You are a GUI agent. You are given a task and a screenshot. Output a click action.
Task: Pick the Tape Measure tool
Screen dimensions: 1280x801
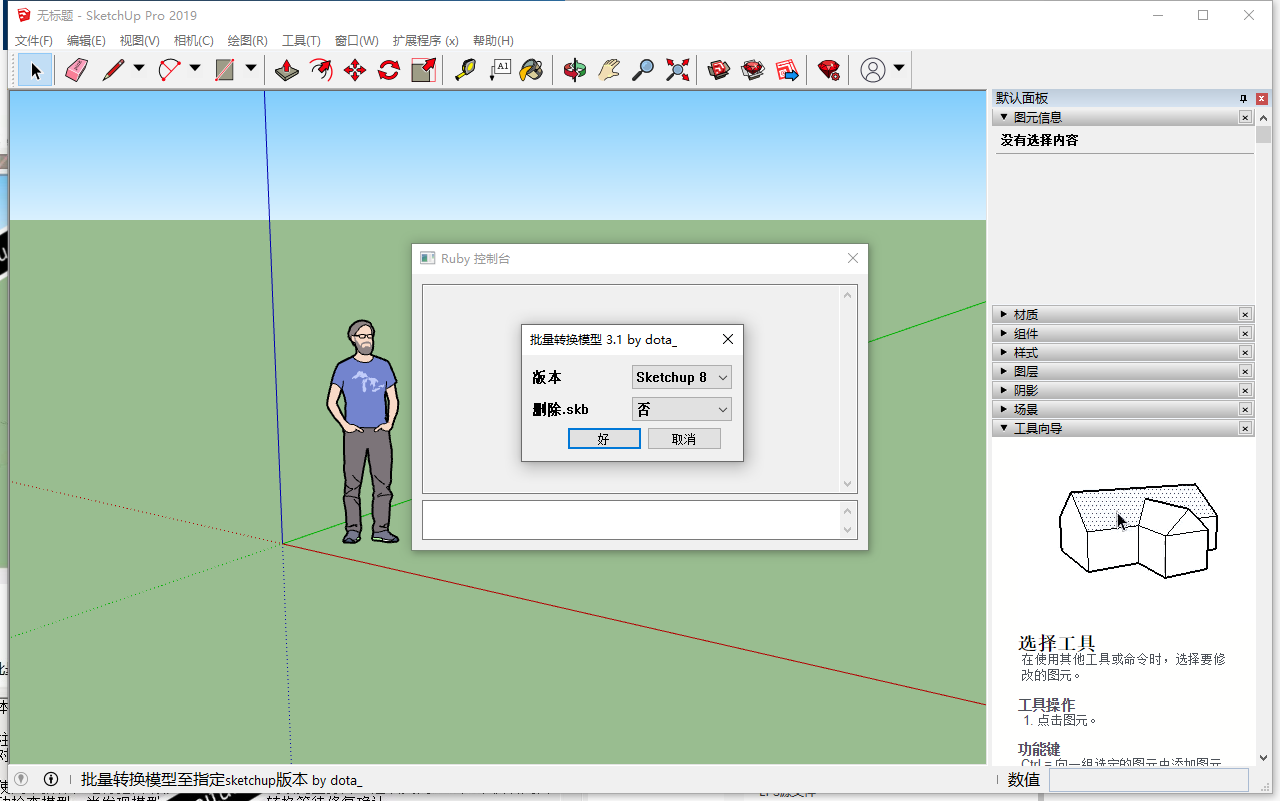pos(465,70)
